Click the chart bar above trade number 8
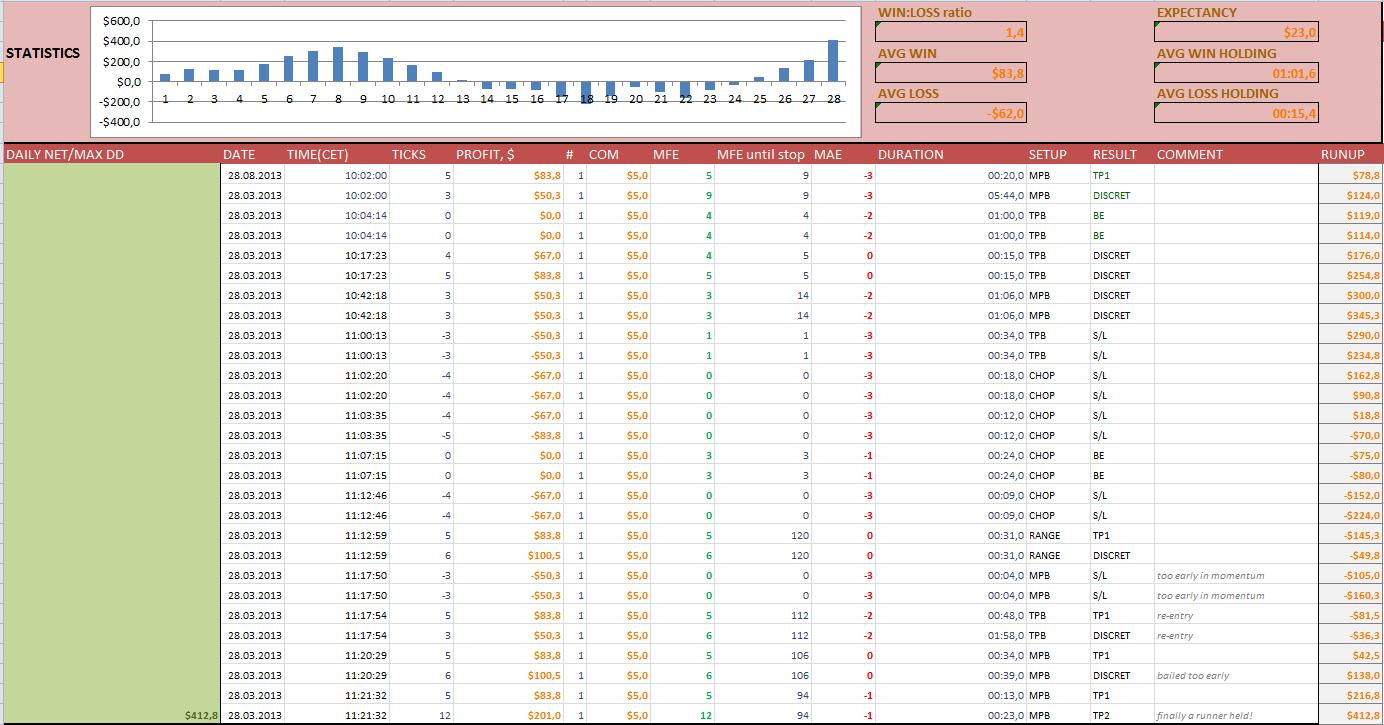The width and height of the screenshot is (1384, 725). [x=338, y=65]
